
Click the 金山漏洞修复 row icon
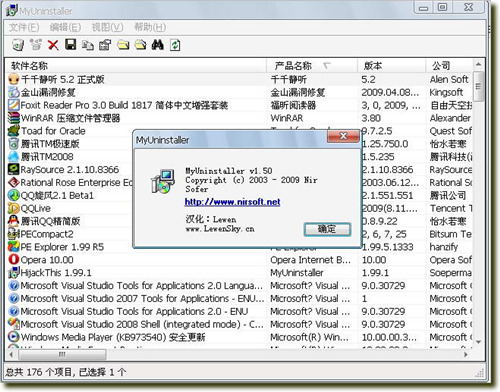point(14,92)
